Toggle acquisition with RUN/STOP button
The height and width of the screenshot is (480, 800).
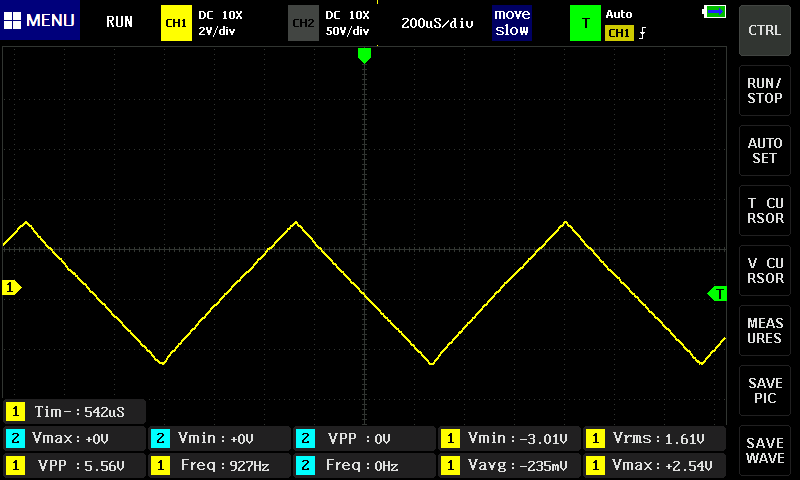tap(765, 91)
